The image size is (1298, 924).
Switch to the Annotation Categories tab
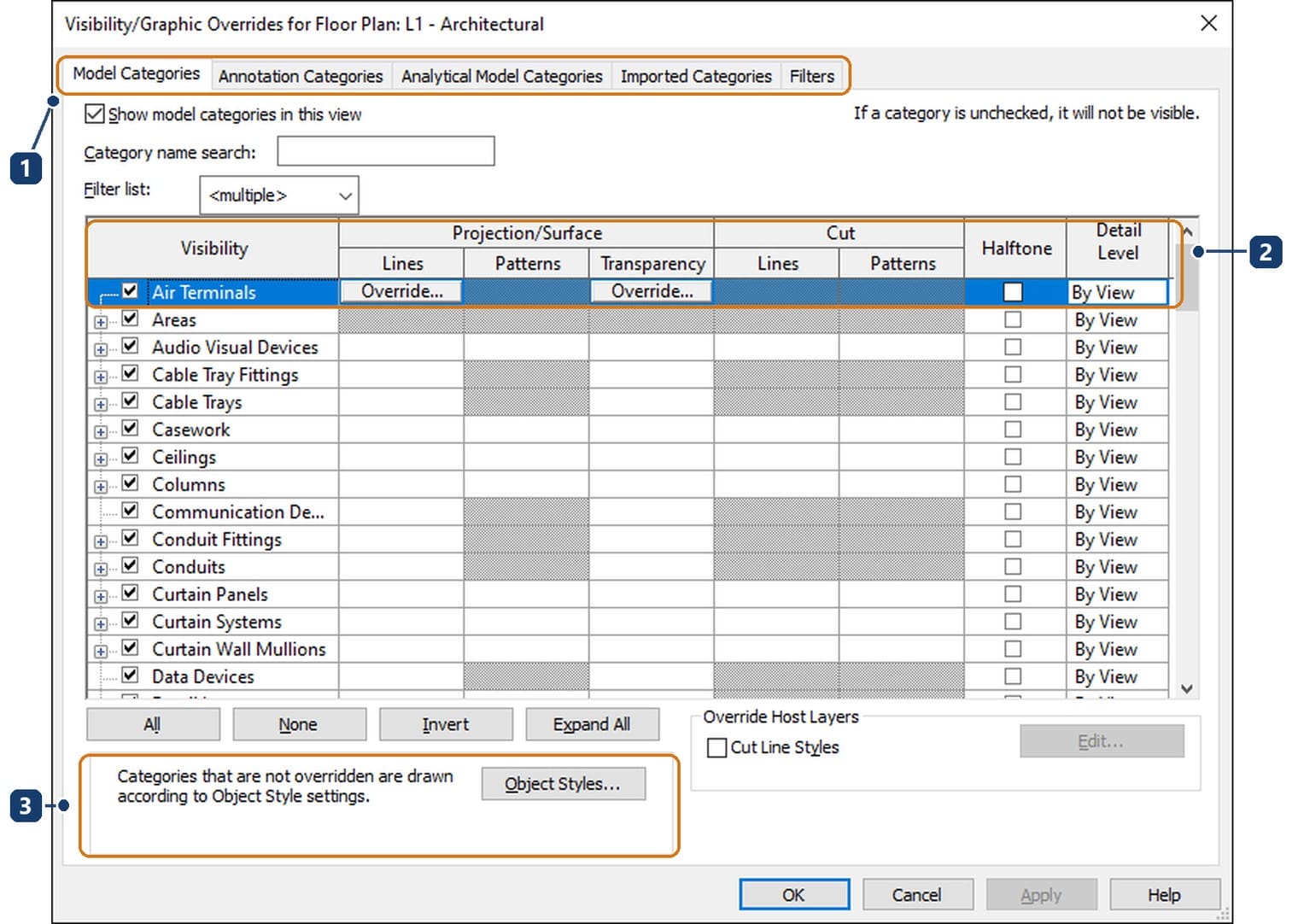point(301,76)
